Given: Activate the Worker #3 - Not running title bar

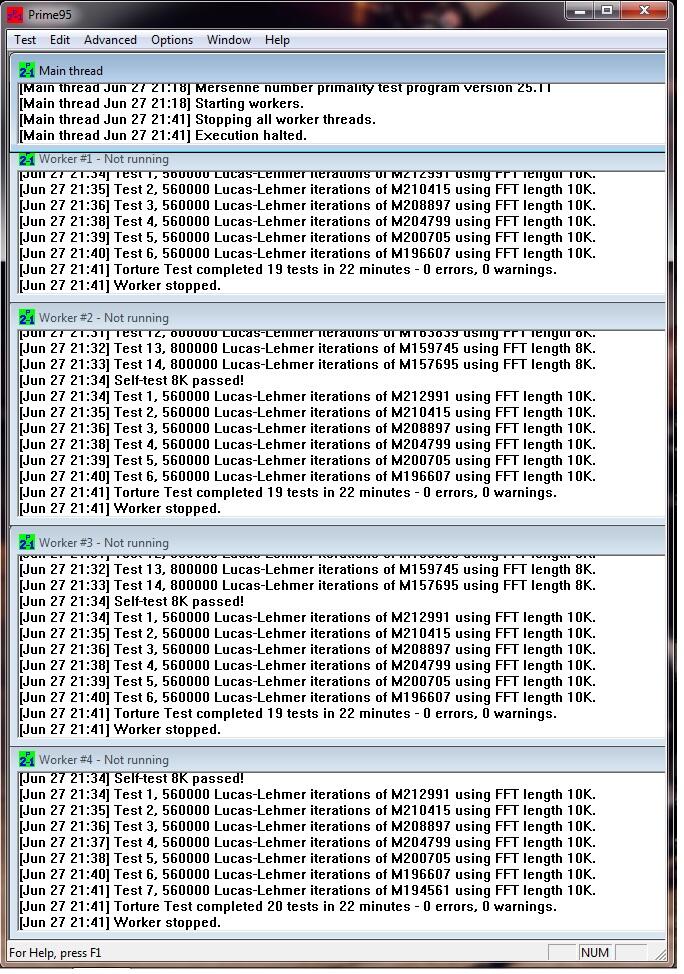Looking at the screenshot, I should click(x=338, y=542).
